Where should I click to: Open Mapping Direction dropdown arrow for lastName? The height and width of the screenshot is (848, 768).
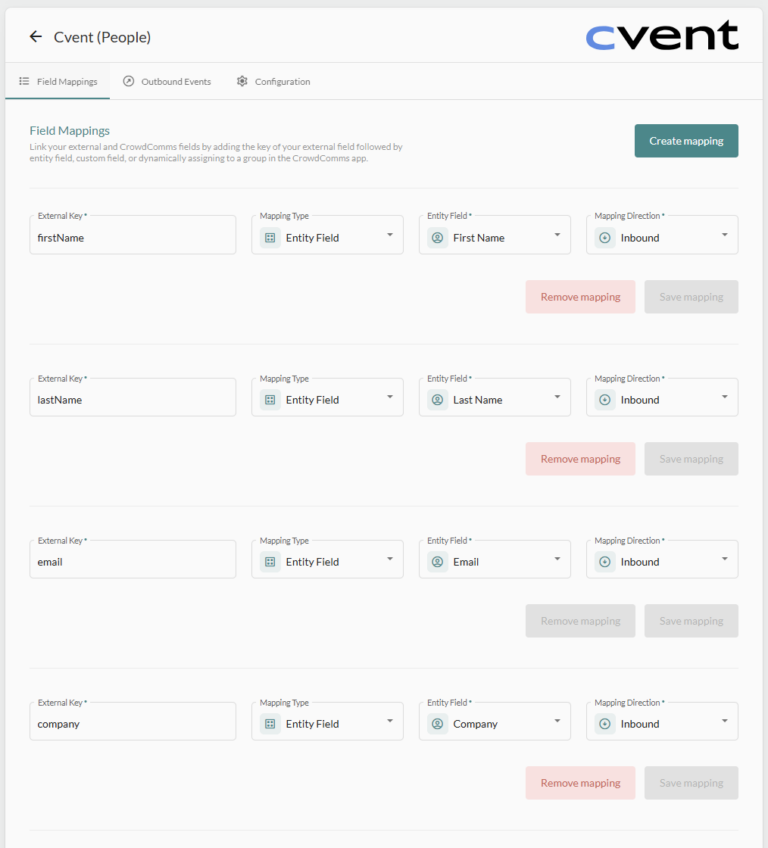[725, 397]
